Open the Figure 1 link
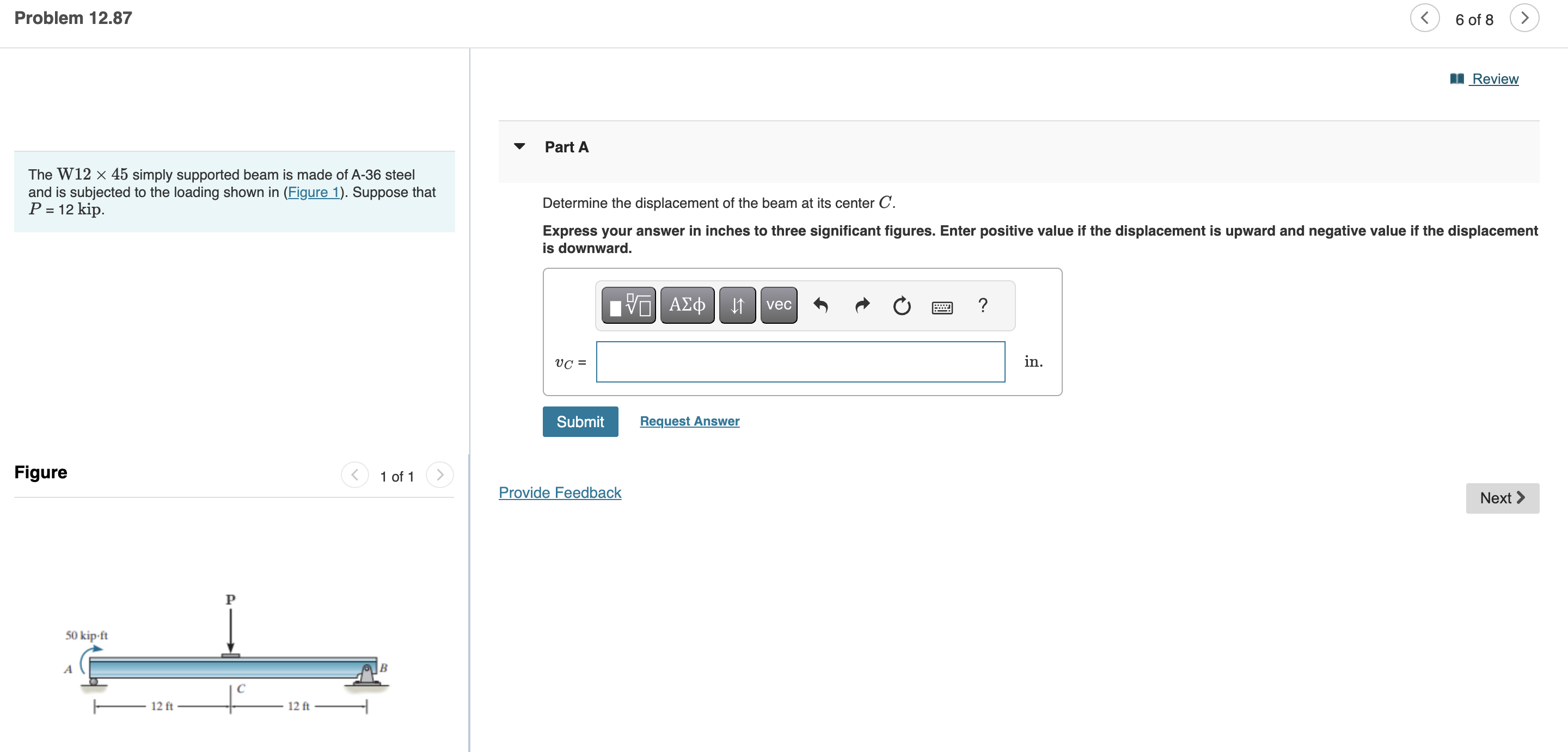 point(313,192)
